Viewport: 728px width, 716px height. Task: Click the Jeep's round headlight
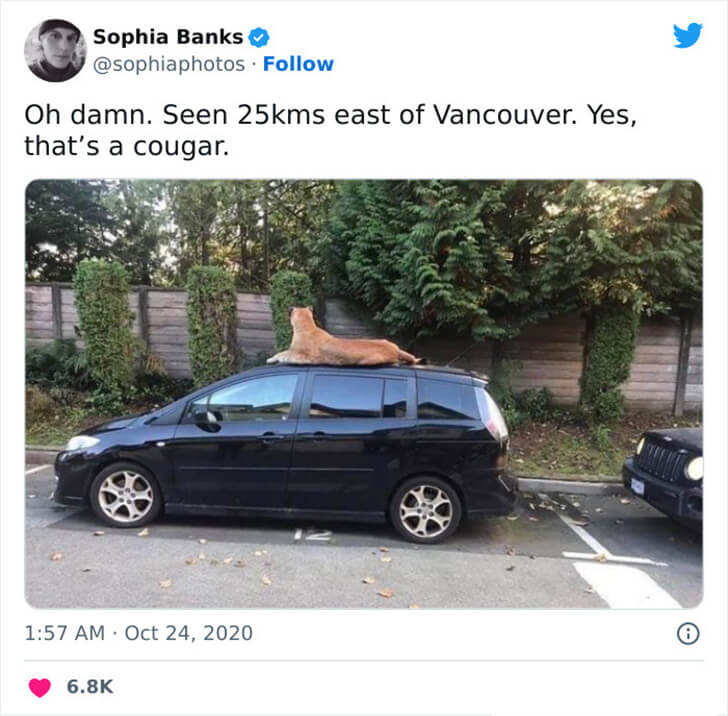point(695,468)
